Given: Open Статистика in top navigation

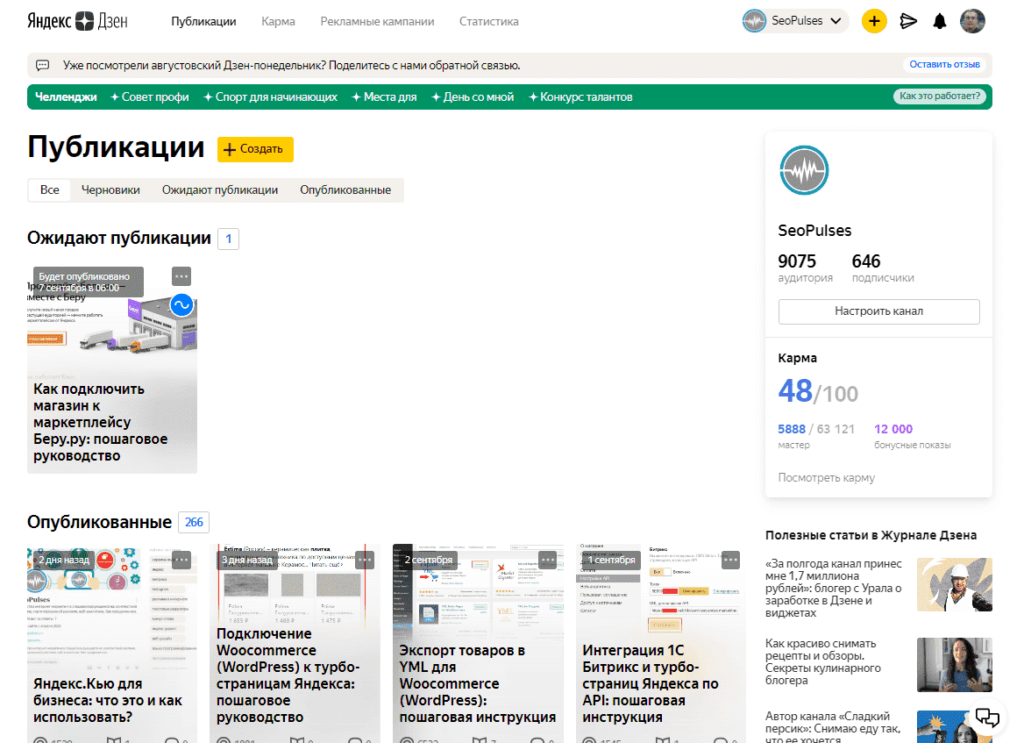Looking at the screenshot, I should coord(488,22).
